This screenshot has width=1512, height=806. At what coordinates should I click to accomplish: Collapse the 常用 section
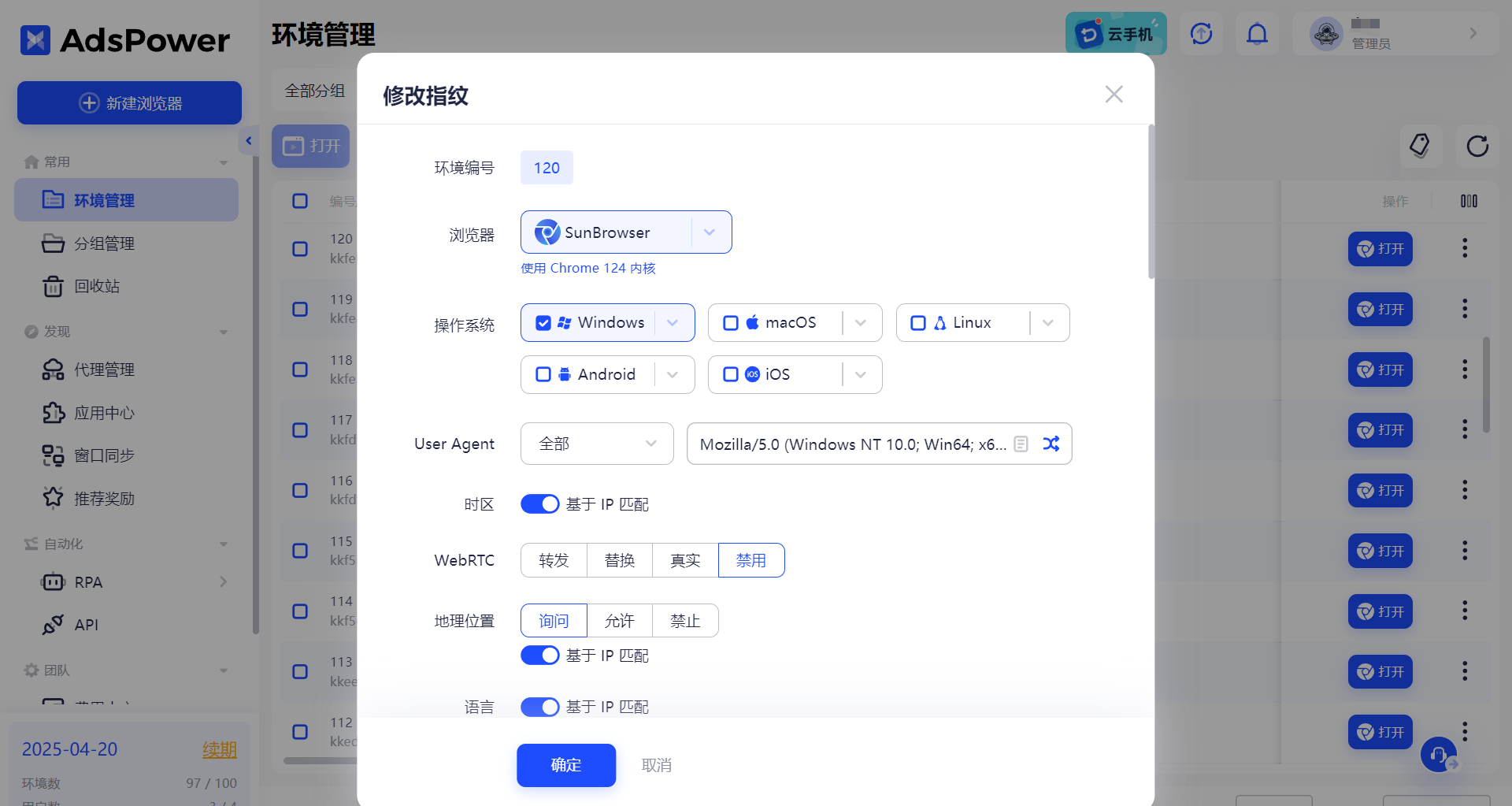tap(224, 162)
